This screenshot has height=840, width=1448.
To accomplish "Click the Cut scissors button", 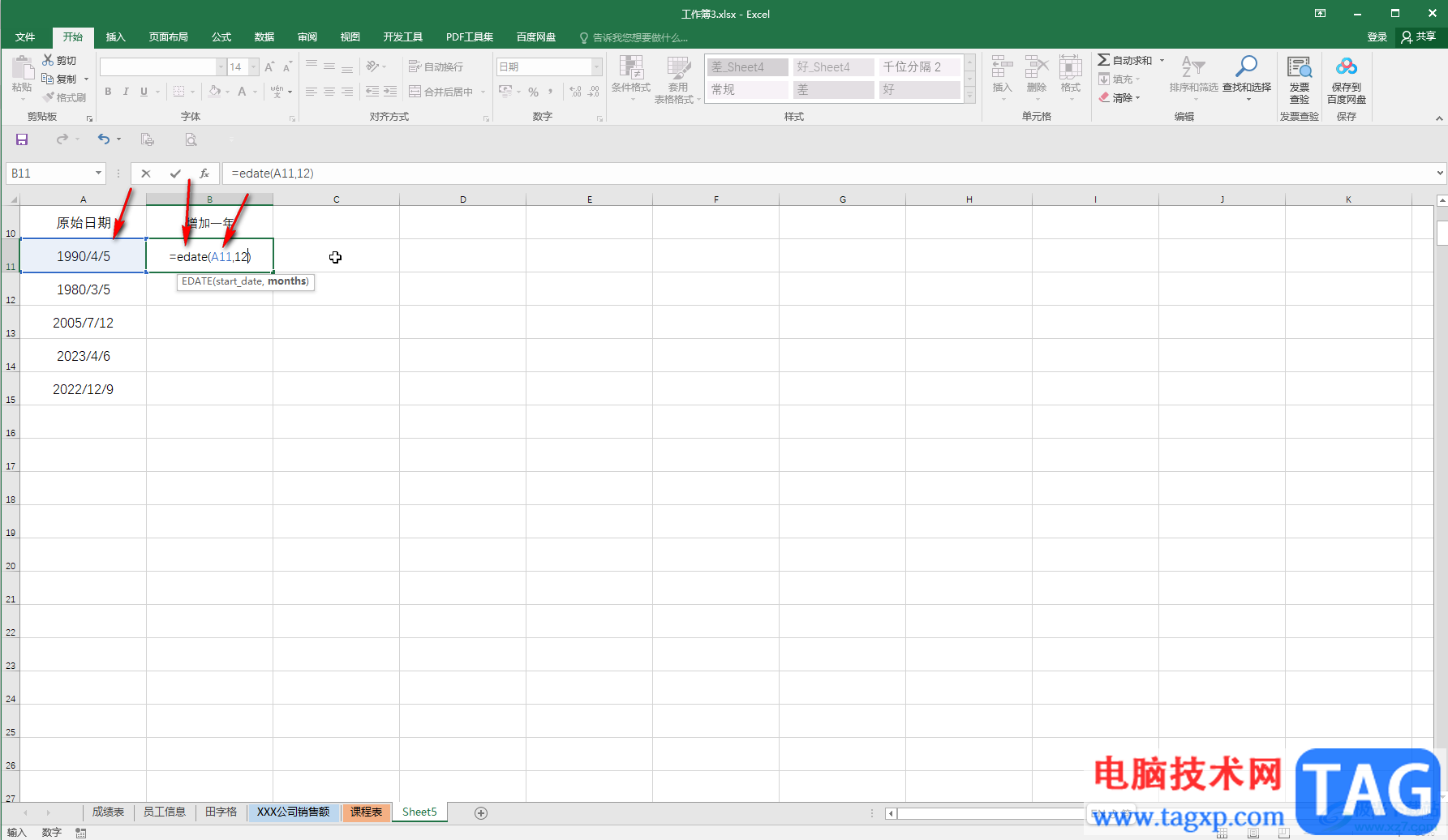I will tap(59, 61).
